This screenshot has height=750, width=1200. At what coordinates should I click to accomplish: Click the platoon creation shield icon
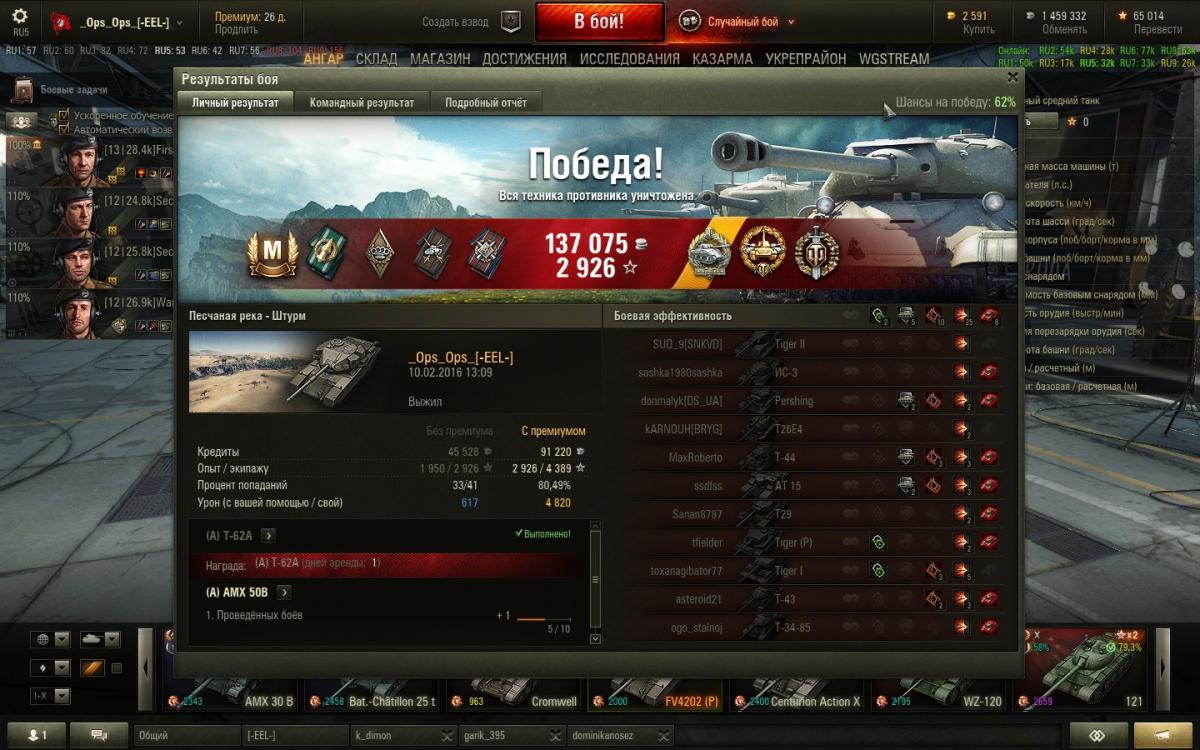pos(511,21)
